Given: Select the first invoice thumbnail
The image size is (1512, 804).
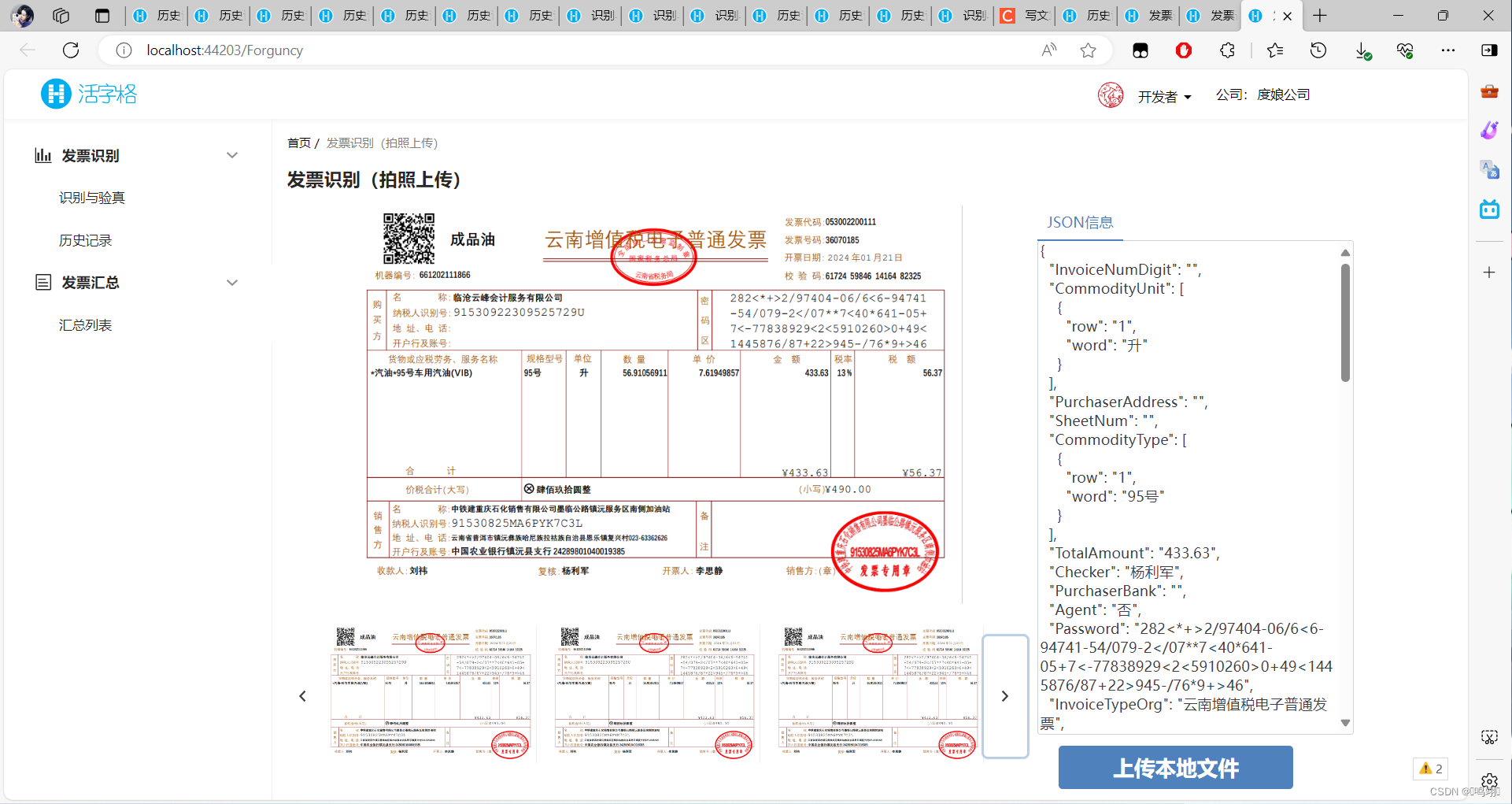Looking at the screenshot, I should (431, 694).
